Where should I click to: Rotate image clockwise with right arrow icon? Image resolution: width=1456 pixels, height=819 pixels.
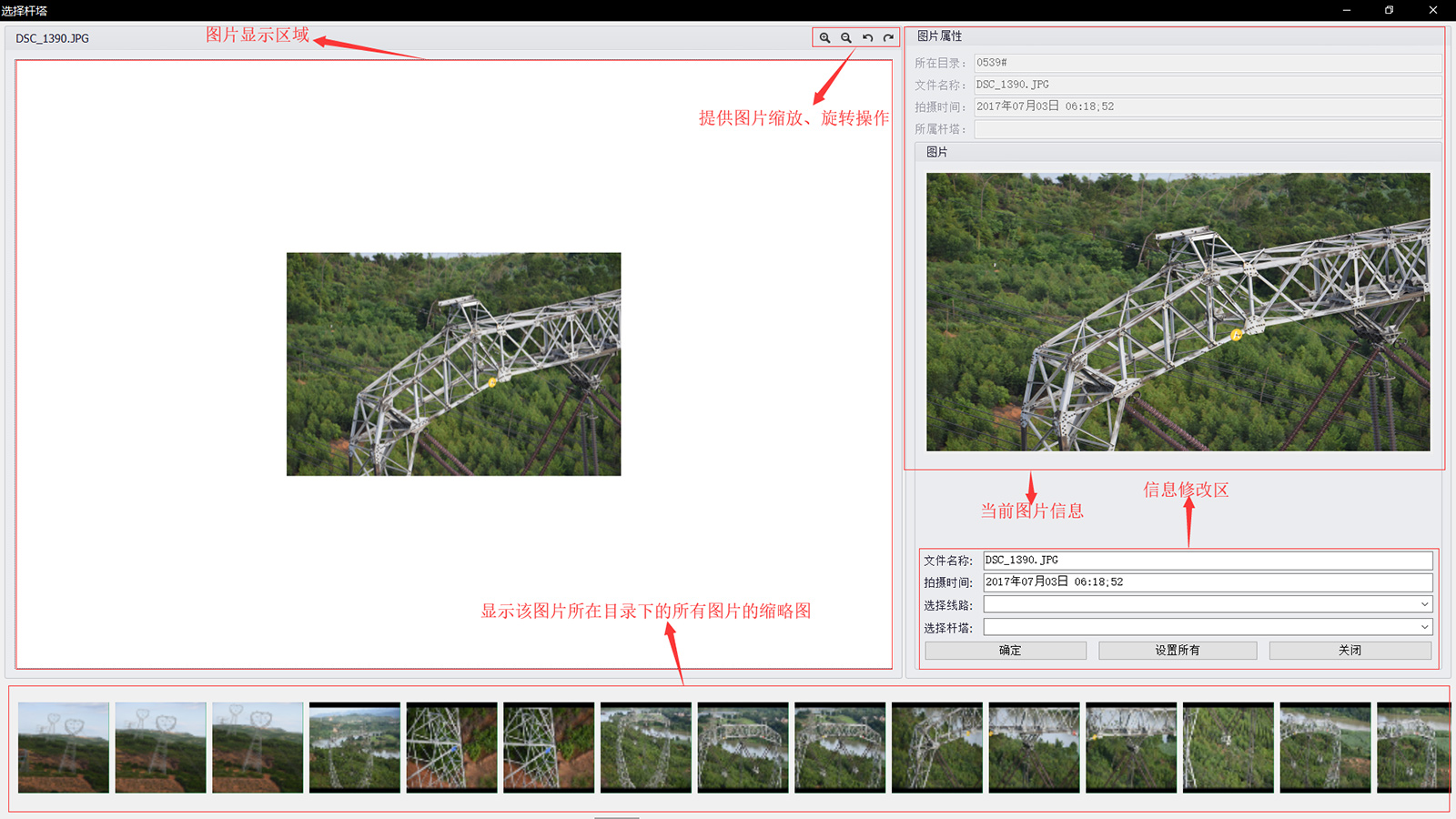click(888, 38)
